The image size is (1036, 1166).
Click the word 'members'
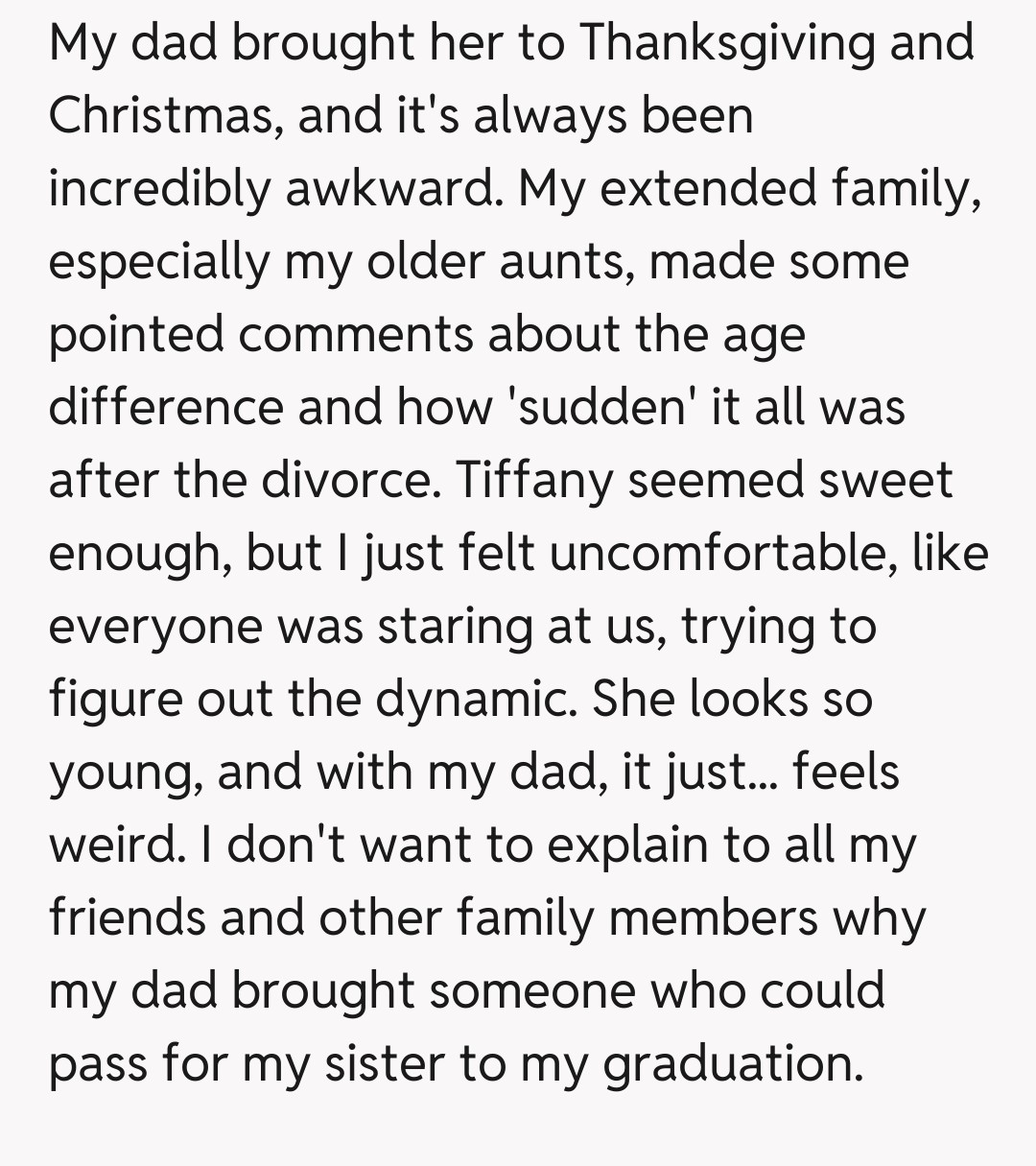(x=713, y=918)
